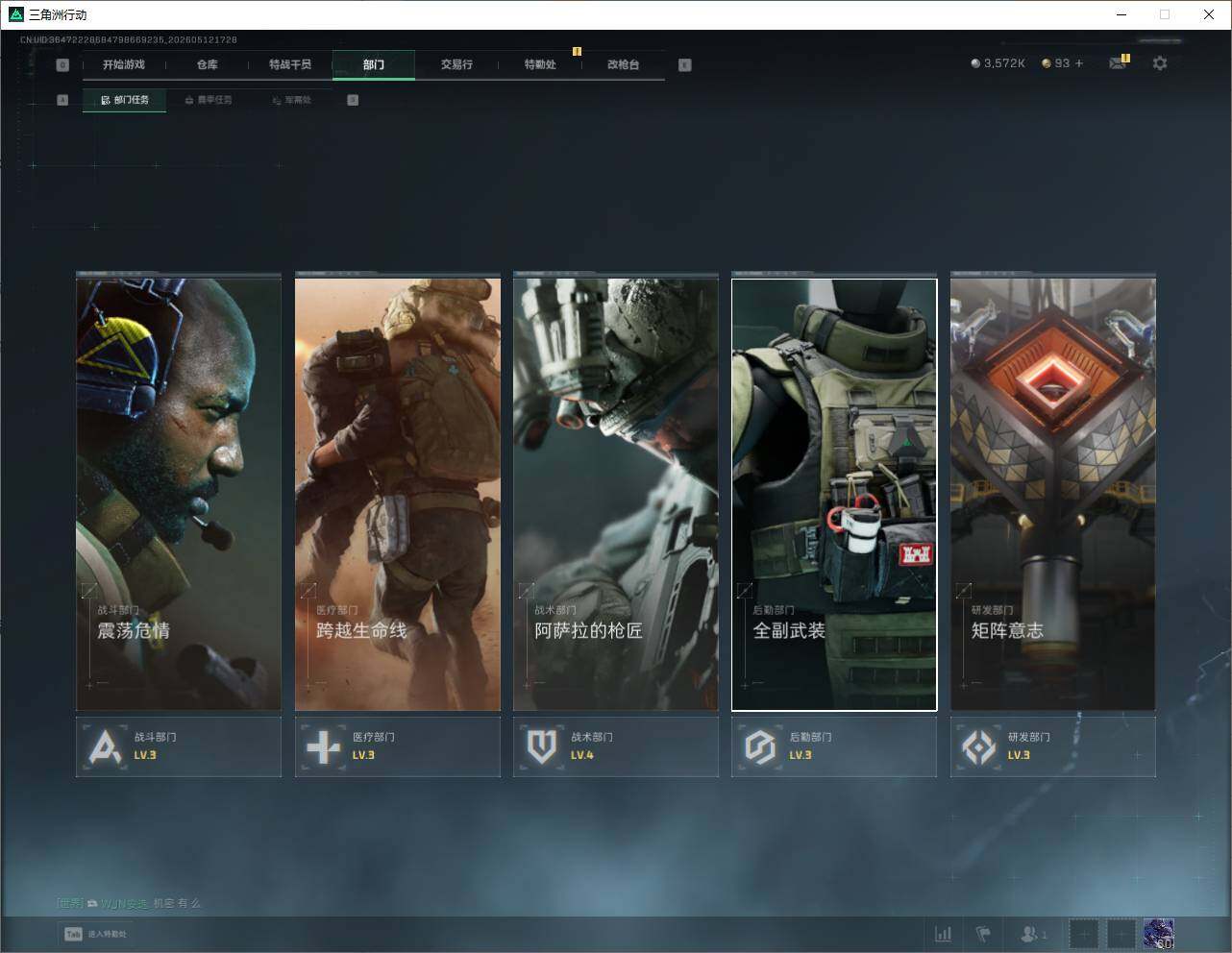The height and width of the screenshot is (953, 1232).
Task: Open the 交易行 tab
Action: 456,64
